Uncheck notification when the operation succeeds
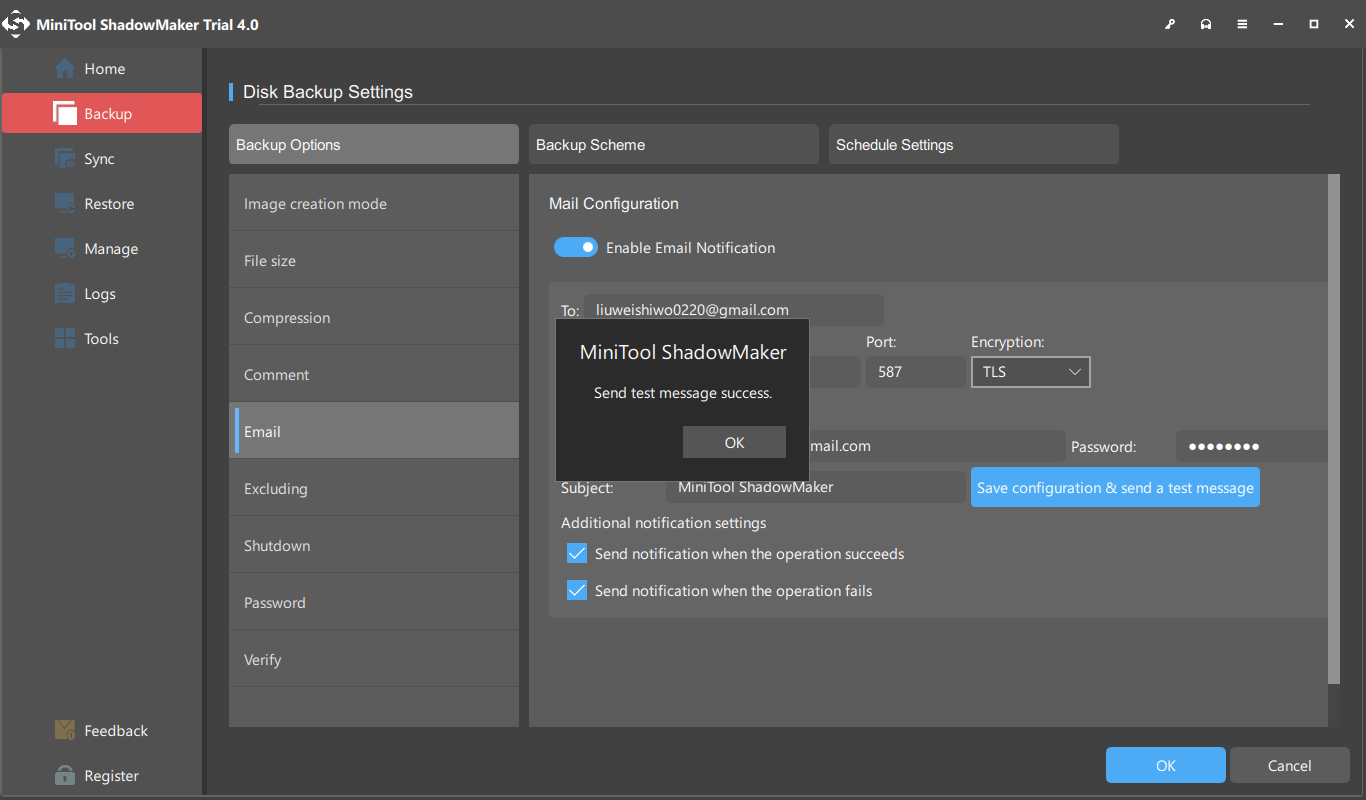 pos(577,553)
